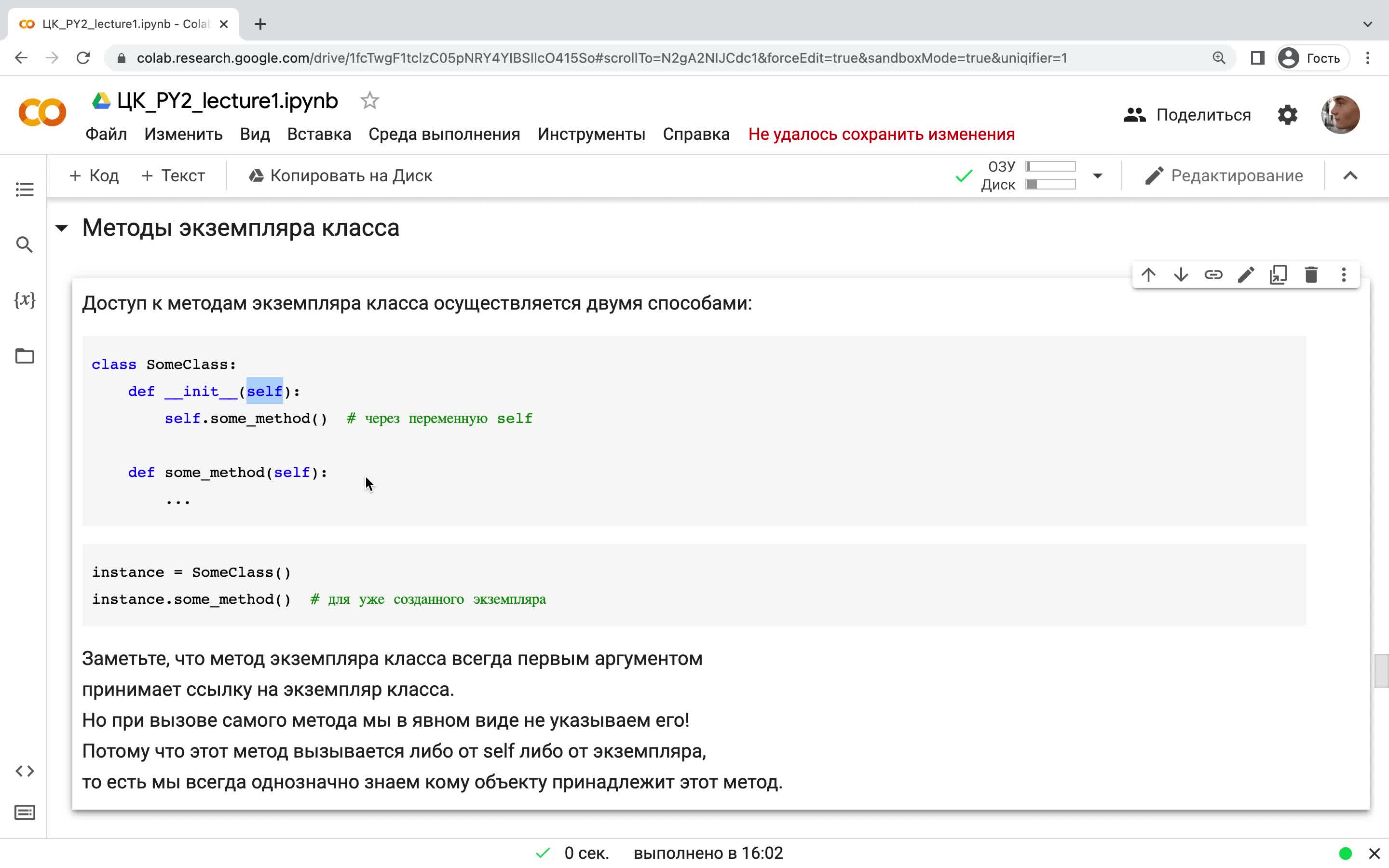Screen dimensions: 1389x868
Task: Collapse the Методы экземпляра класса section
Action: 61,229
